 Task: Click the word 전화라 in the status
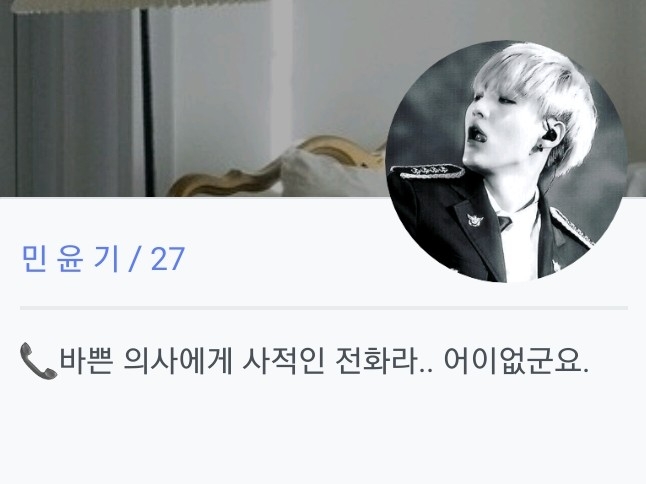pyautogui.click(x=384, y=361)
